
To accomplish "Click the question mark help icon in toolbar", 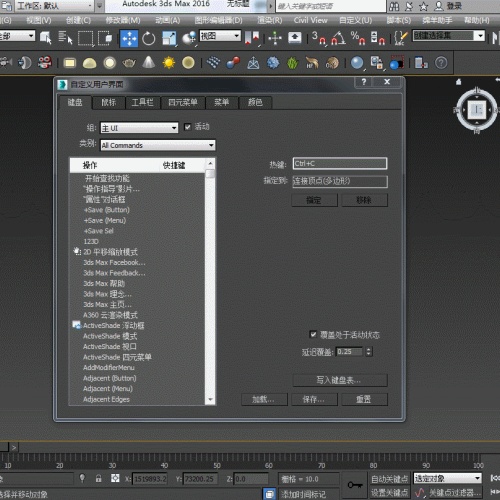I will (x=441, y=63).
